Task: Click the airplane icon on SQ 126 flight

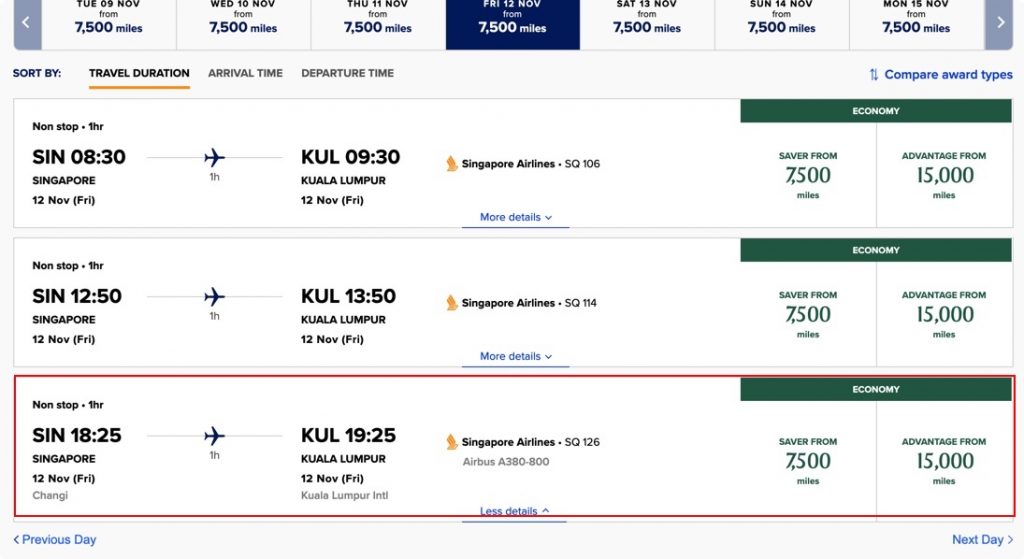Action: (214, 436)
